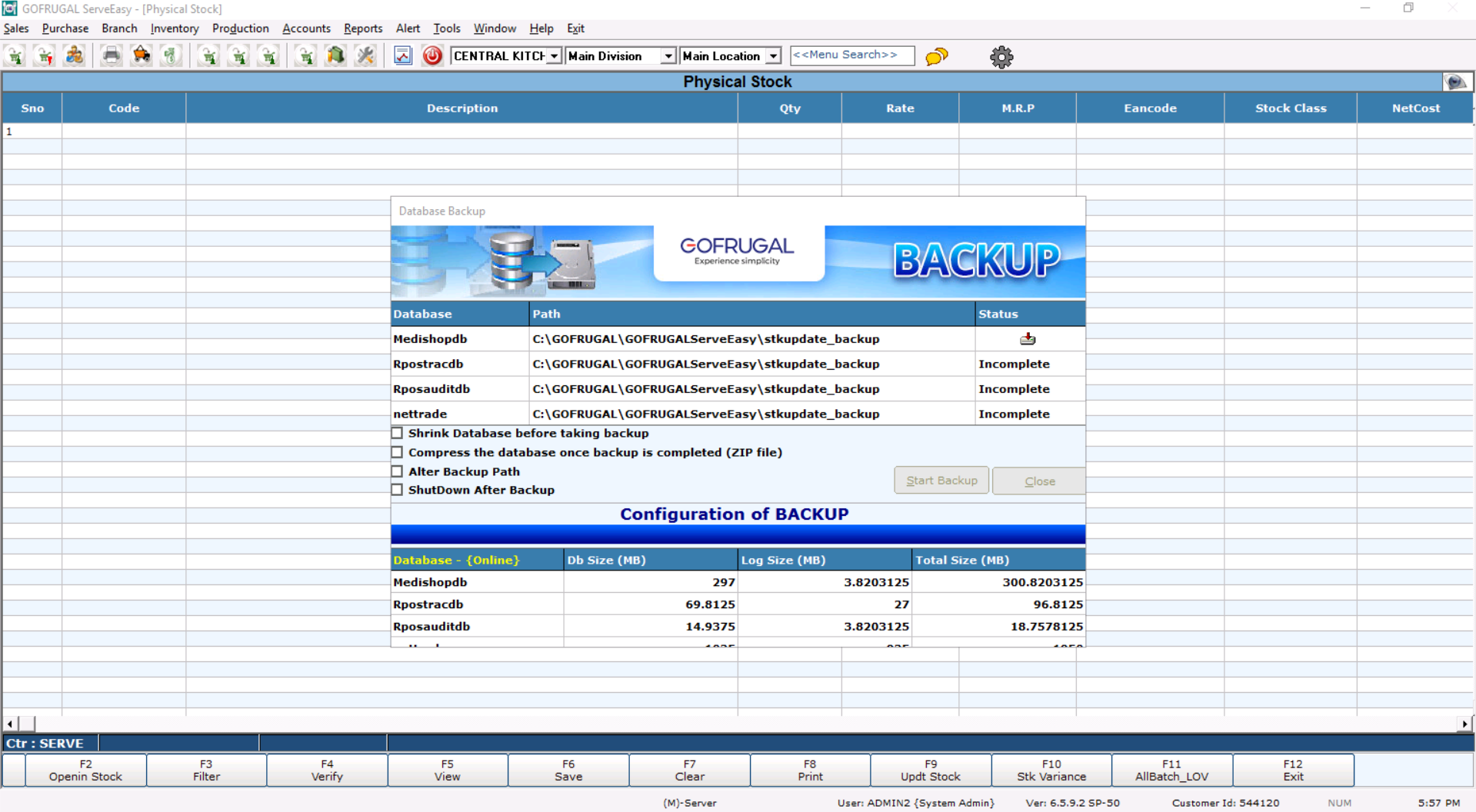
Task: Expand the CENTRAL KITCH dropdown
Action: tap(554, 56)
